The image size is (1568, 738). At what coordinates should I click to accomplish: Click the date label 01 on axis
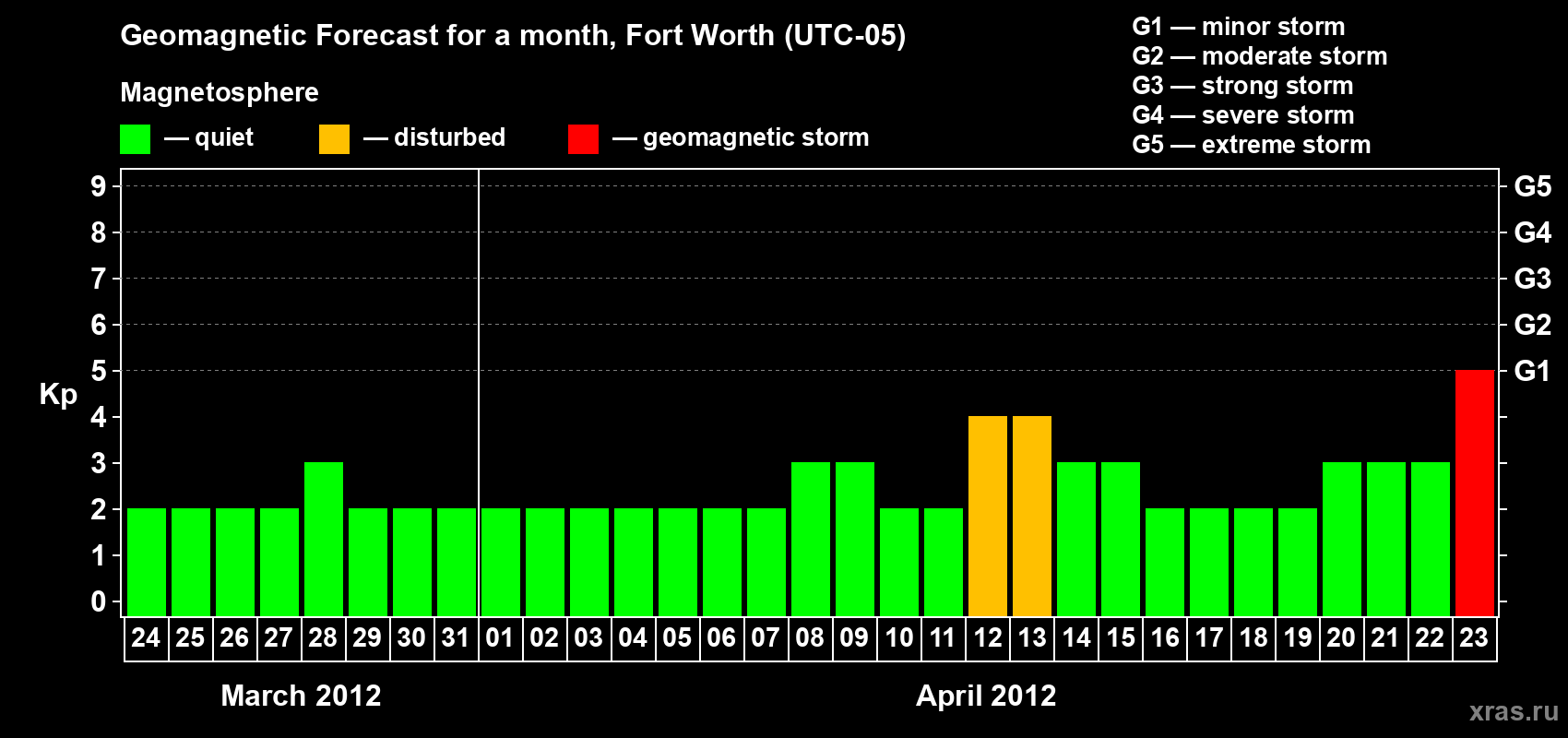click(x=500, y=637)
